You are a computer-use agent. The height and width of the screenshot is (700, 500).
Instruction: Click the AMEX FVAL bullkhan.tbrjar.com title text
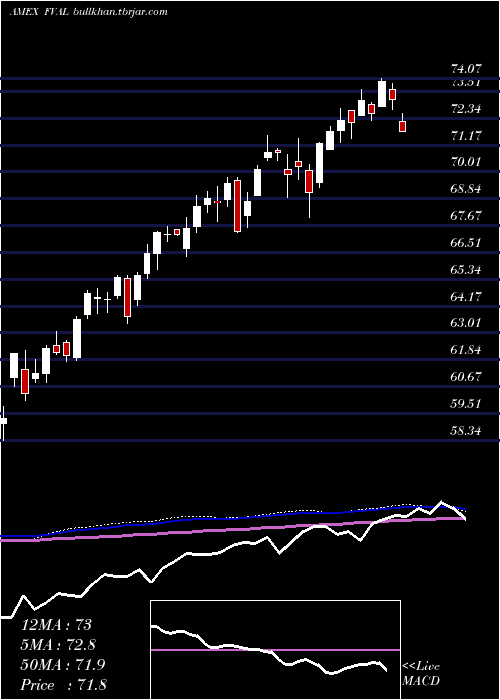(88, 12)
